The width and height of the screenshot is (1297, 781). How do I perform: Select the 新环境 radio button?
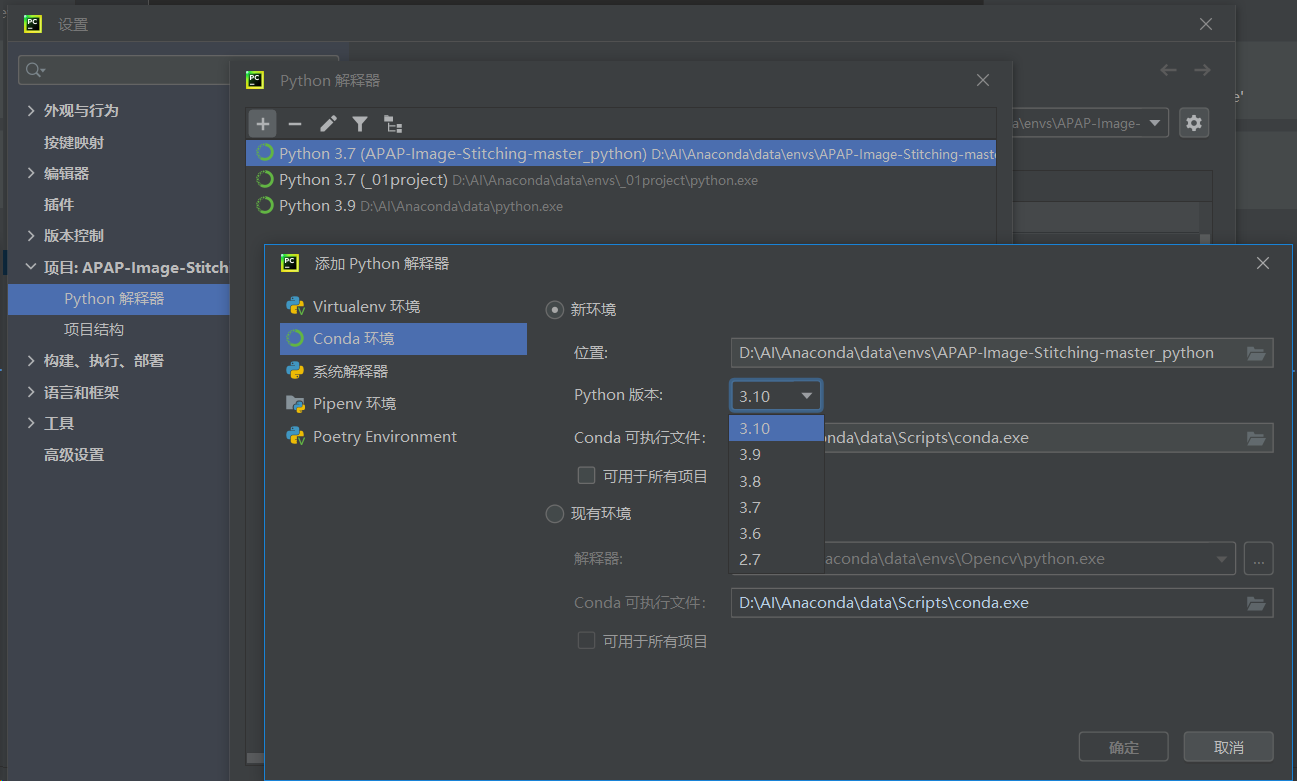[x=554, y=310]
